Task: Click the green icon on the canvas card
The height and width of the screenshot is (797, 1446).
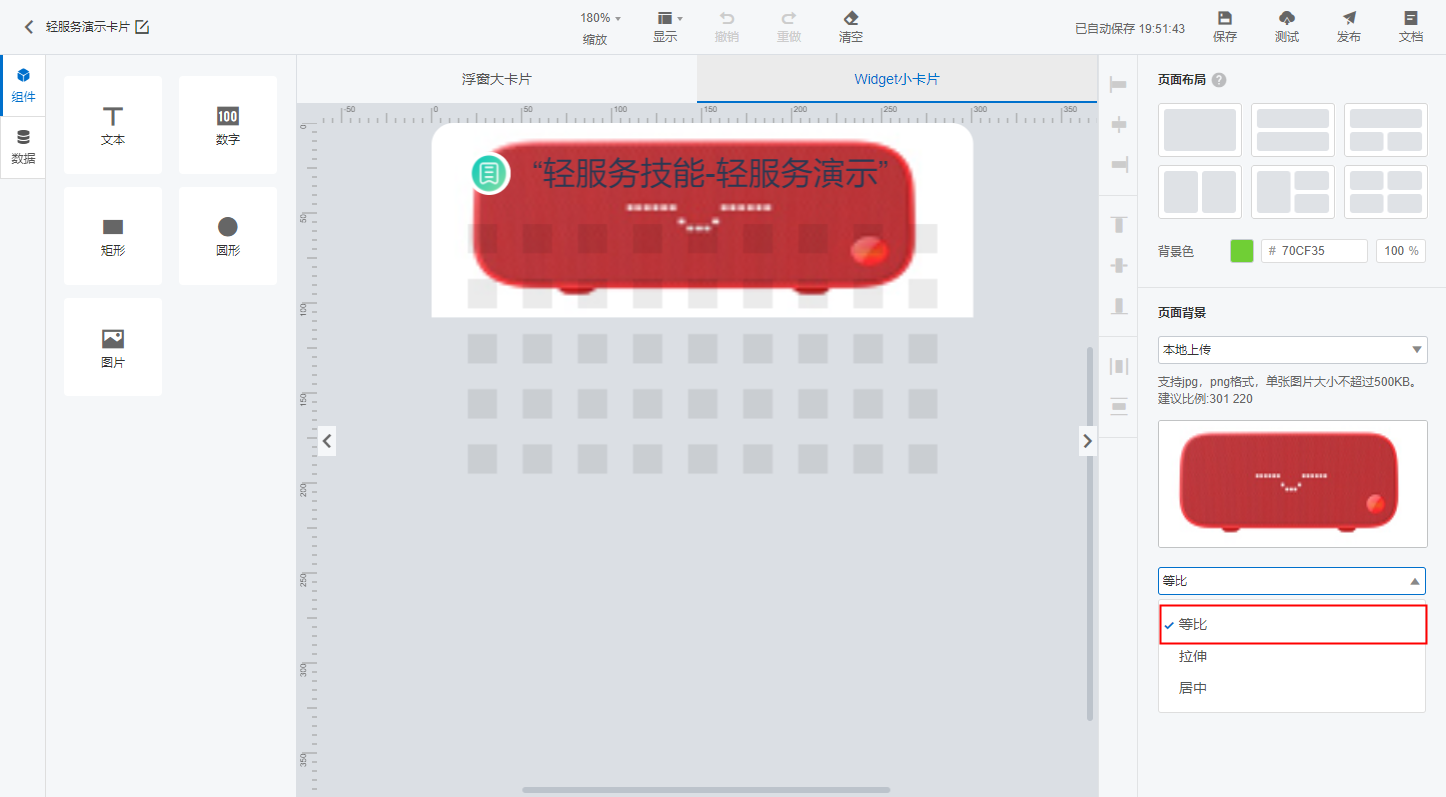Action: coord(490,174)
